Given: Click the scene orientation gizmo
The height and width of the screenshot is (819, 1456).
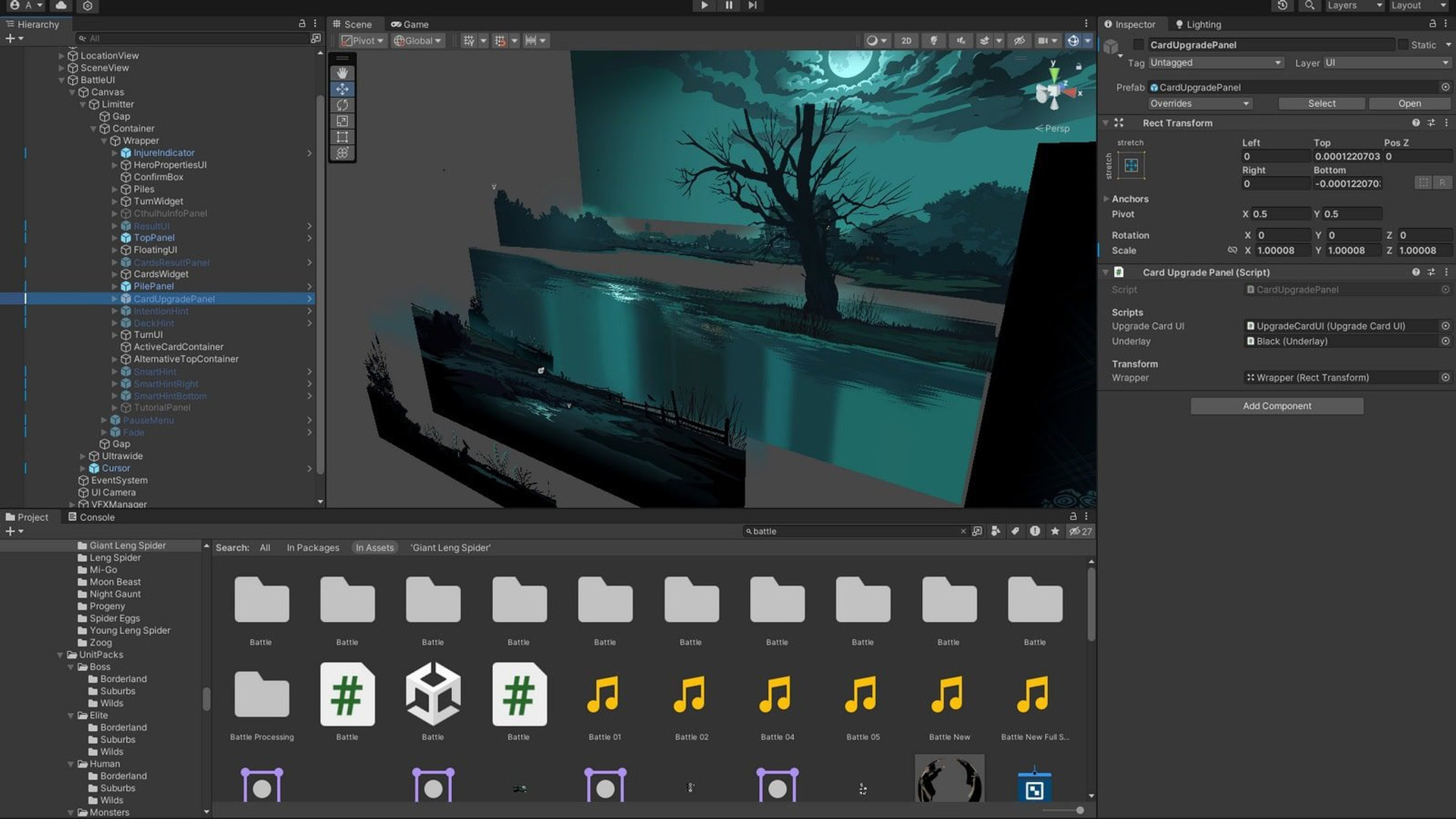Looking at the screenshot, I should pyautogui.click(x=1054, y=93).
